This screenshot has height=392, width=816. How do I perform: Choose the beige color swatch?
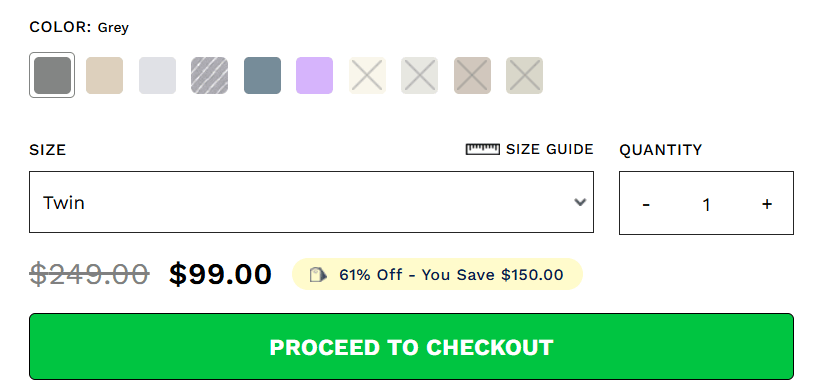click(105, 75)
